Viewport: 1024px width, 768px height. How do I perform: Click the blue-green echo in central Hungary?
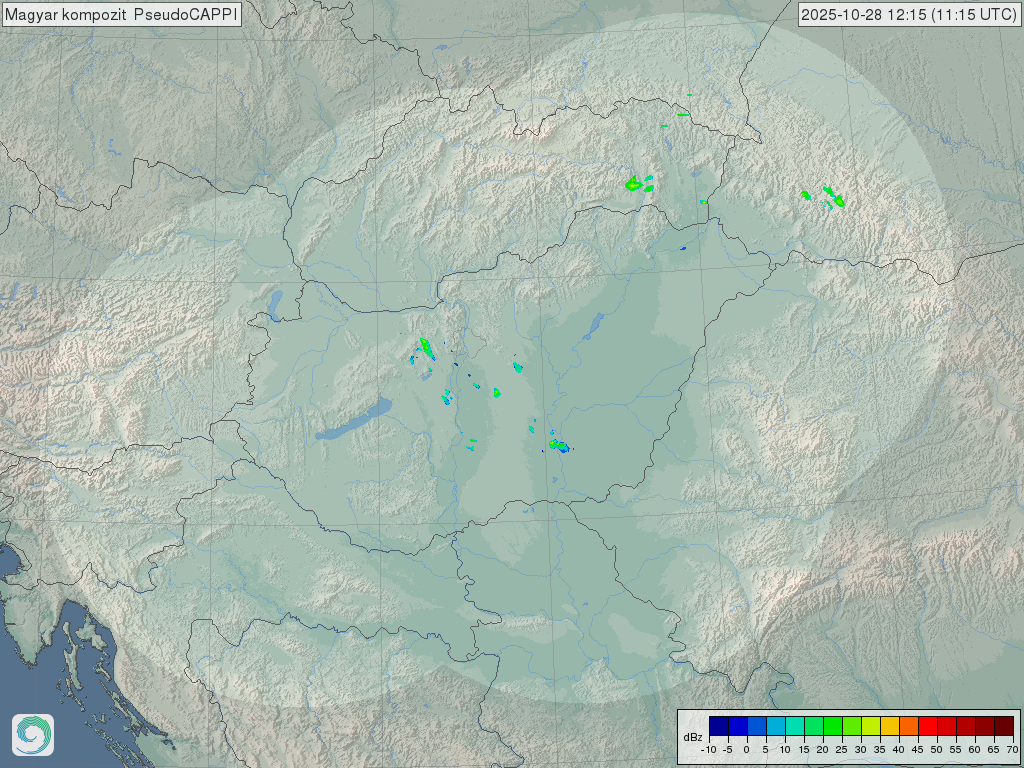pos(558,445)
